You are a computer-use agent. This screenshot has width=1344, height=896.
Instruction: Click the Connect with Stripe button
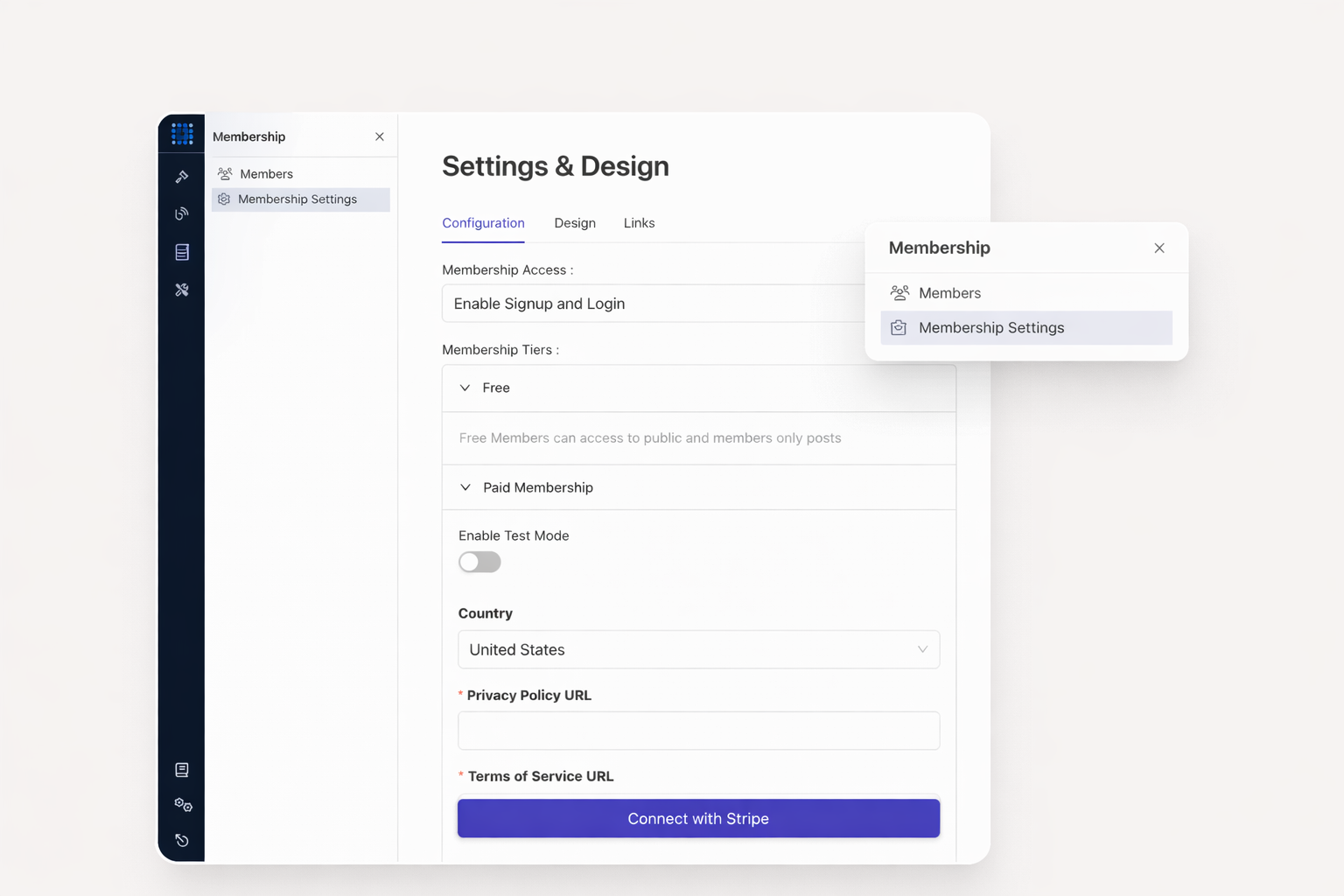pos(698,818)
